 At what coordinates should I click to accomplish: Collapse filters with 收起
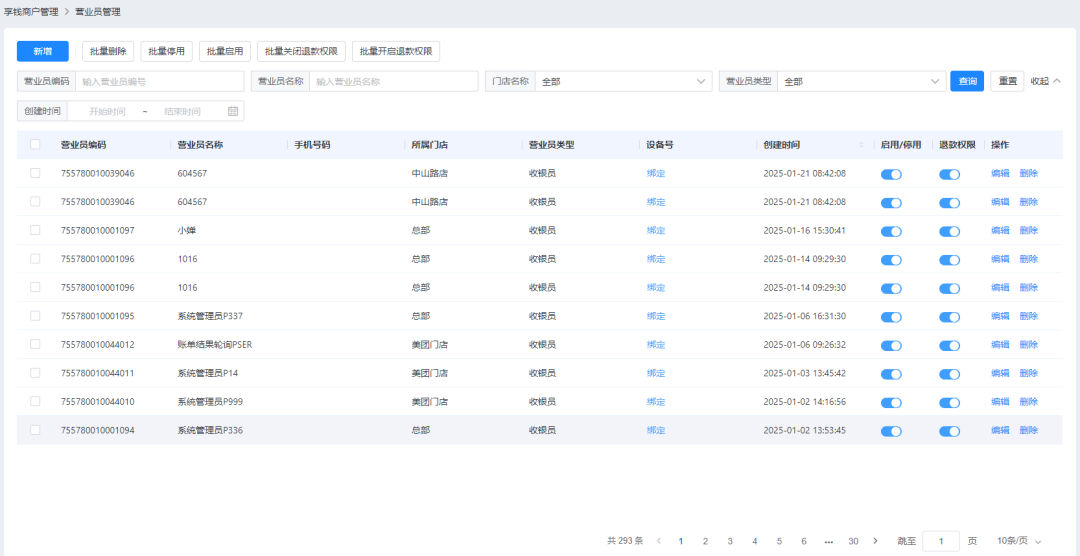tap(1046, 81)
